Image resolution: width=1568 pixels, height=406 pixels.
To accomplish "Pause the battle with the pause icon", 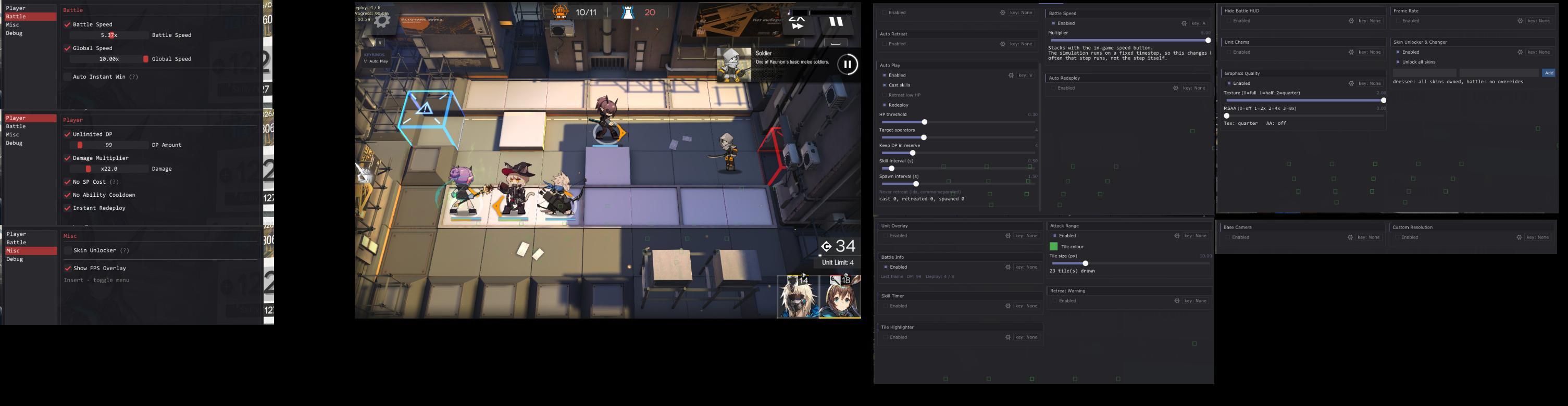I will (x=836, y=22).
